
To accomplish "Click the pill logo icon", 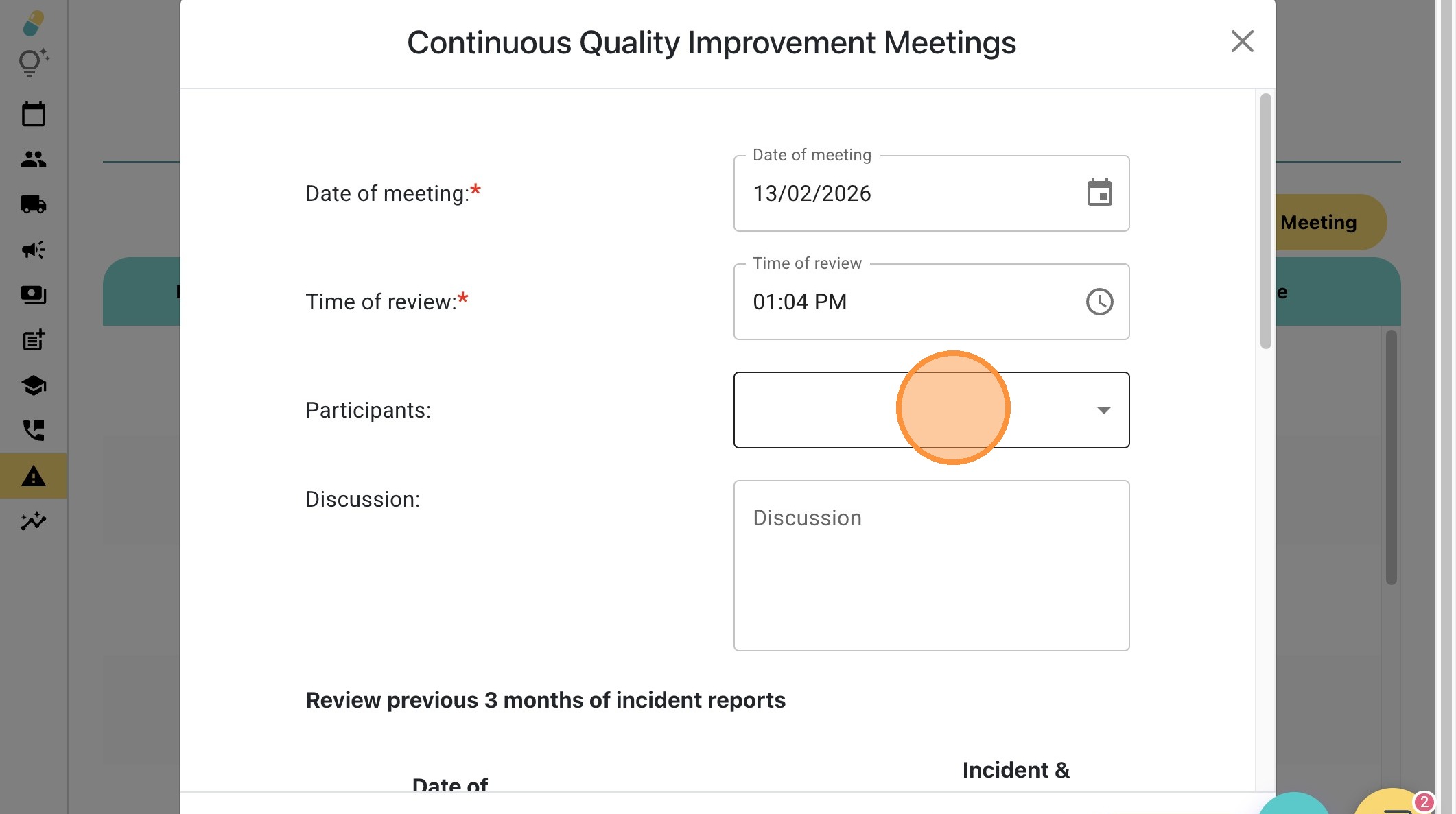I will click(33, 23).
